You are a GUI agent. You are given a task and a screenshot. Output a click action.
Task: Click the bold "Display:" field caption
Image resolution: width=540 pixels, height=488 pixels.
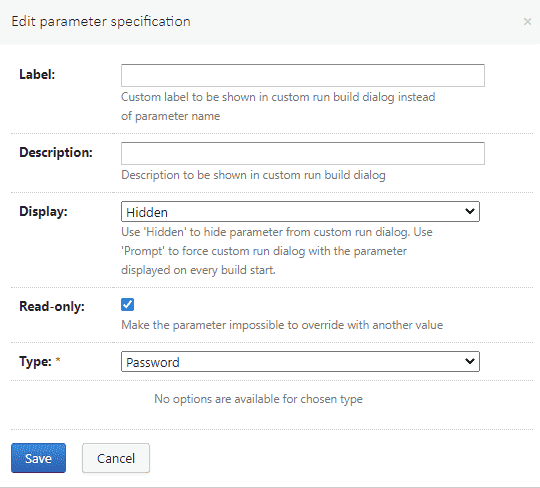coord(43,211)
